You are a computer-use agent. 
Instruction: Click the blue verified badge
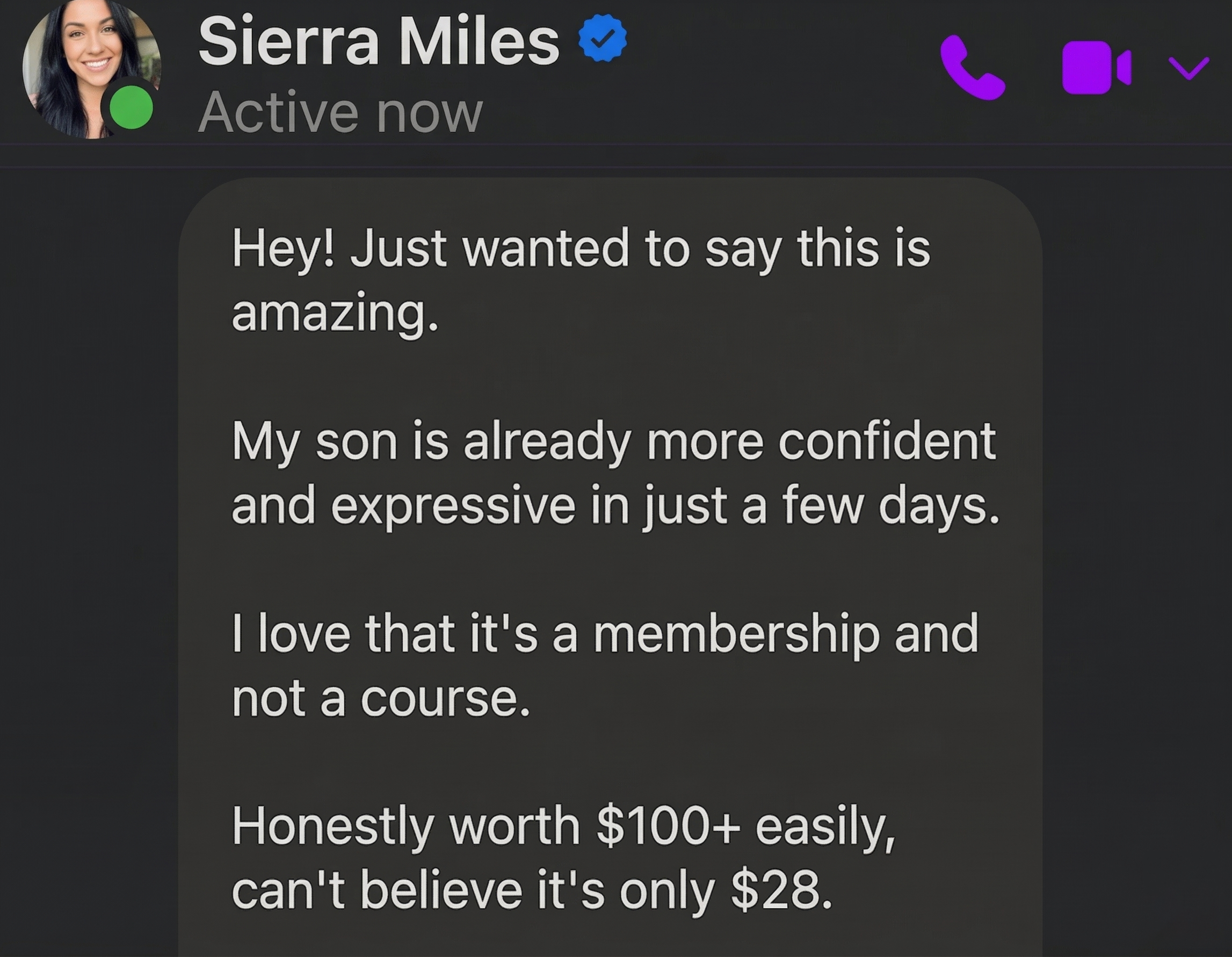(x=603, y=39)
